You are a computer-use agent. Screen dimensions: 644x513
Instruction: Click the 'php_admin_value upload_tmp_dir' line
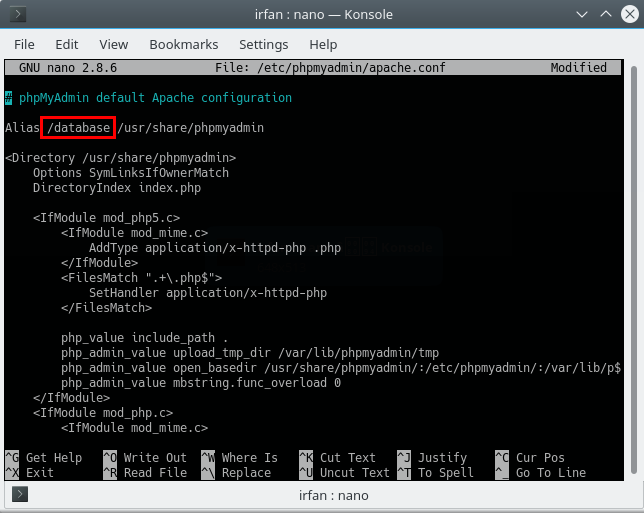(x=250, y=353)
